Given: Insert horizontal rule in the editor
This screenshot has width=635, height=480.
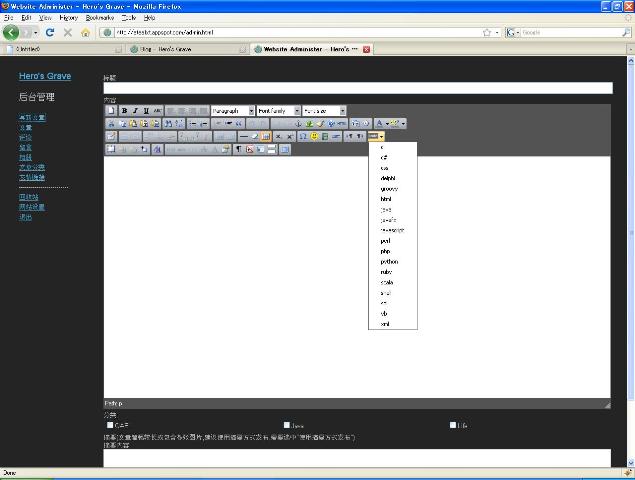Looking at the screenshot, I should (243, 137).
